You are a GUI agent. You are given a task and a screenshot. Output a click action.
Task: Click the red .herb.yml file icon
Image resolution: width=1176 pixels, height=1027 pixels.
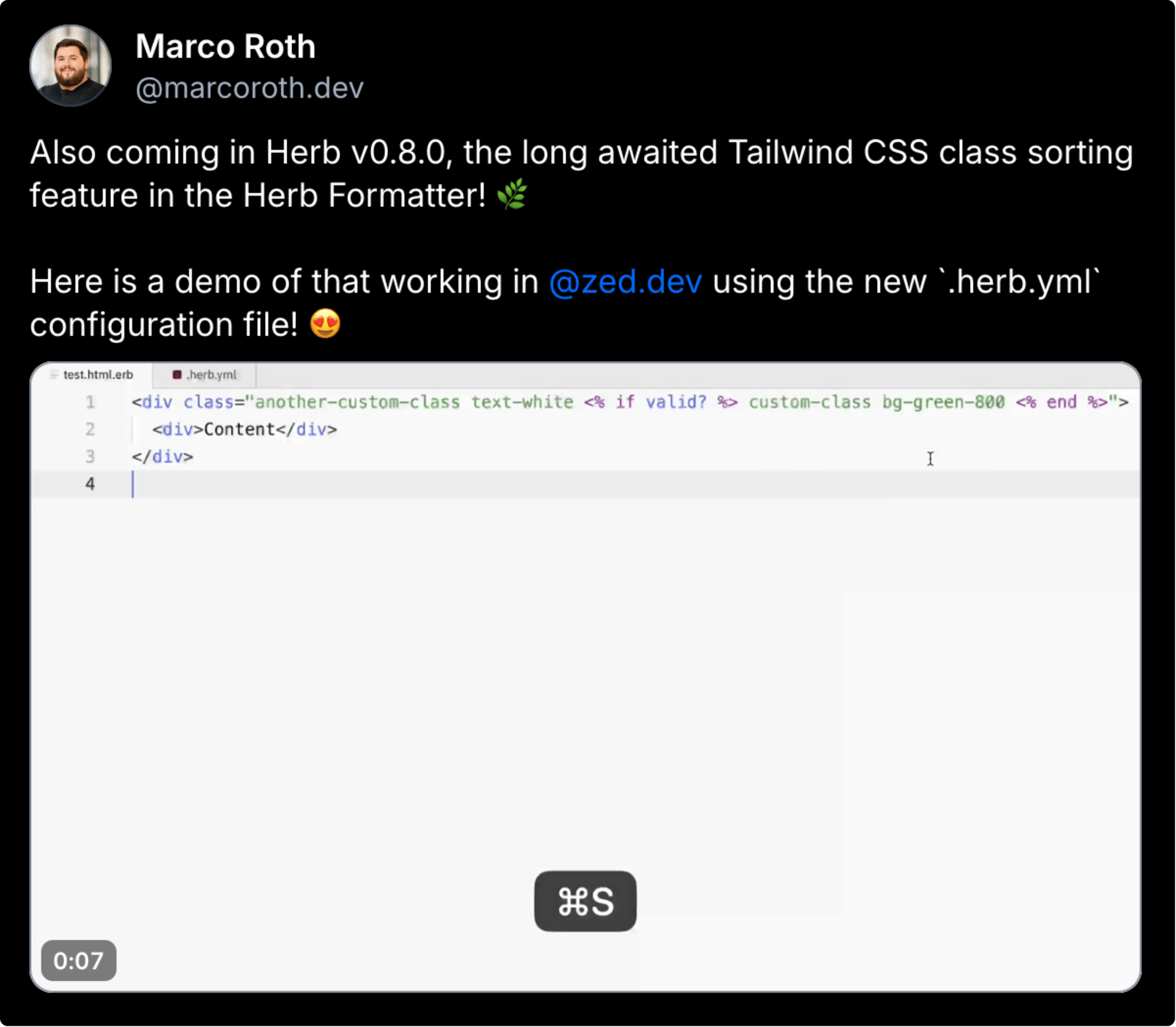tap(177, 375)
